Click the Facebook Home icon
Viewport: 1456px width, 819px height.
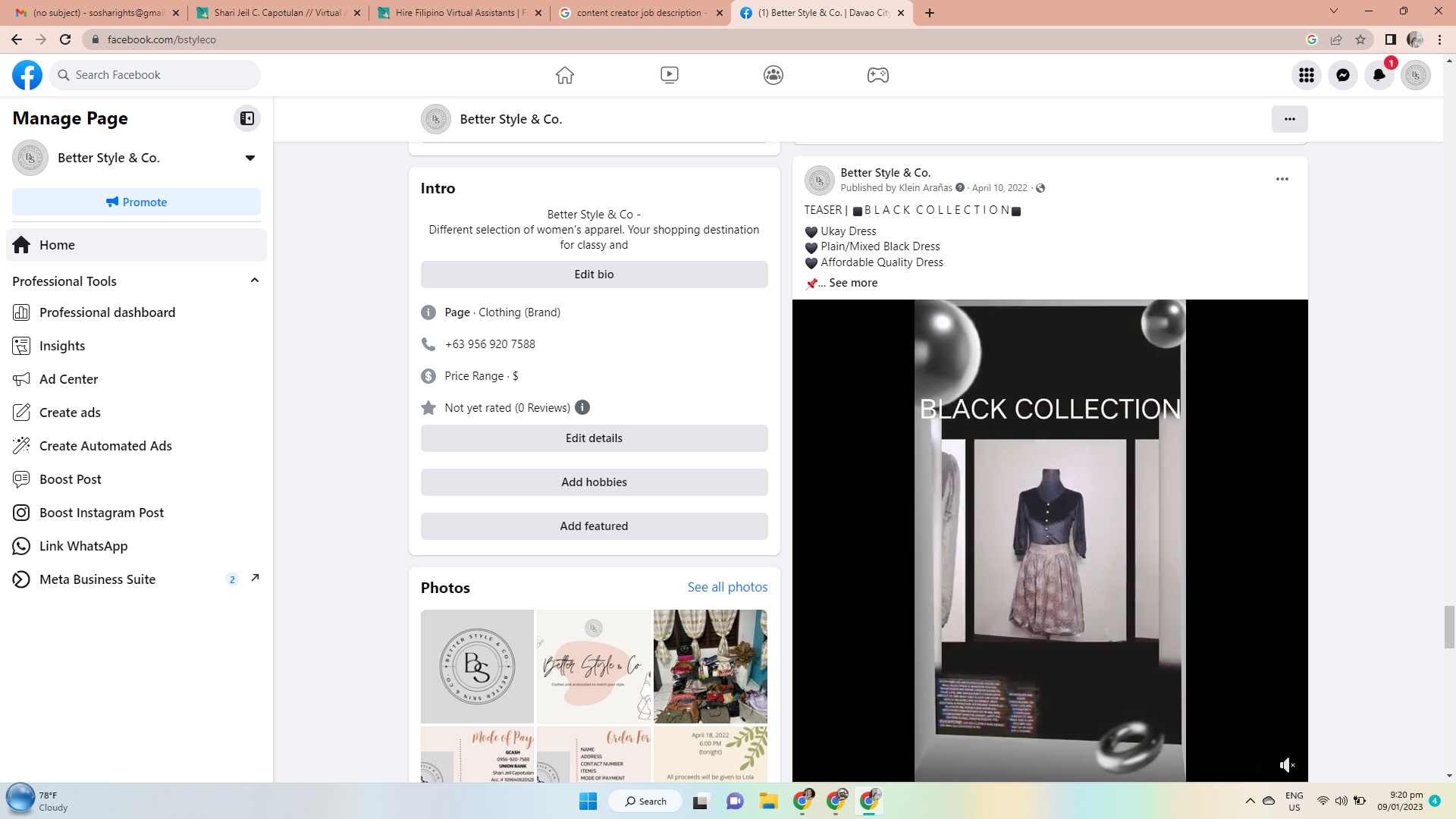[564, 75]
